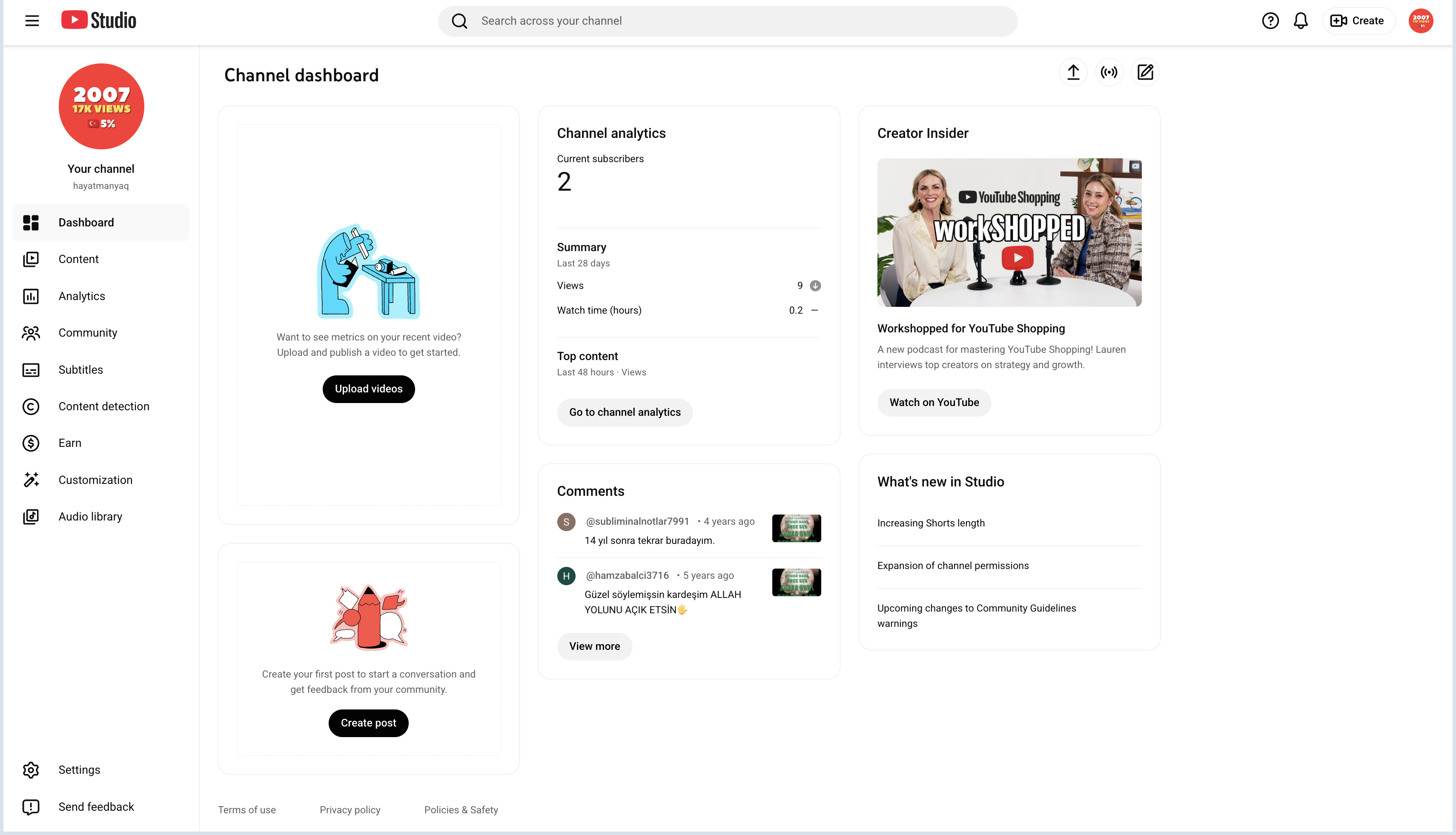Click the Create post button
Viewport: 1456px width, 835px height.
[x=368, y=723]
